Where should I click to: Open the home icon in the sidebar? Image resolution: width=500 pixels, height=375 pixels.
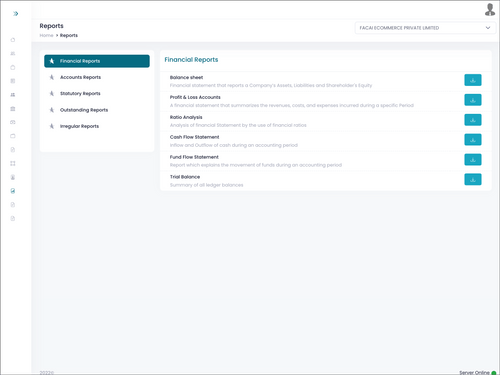pyautogui.click(x=13, y=40)
